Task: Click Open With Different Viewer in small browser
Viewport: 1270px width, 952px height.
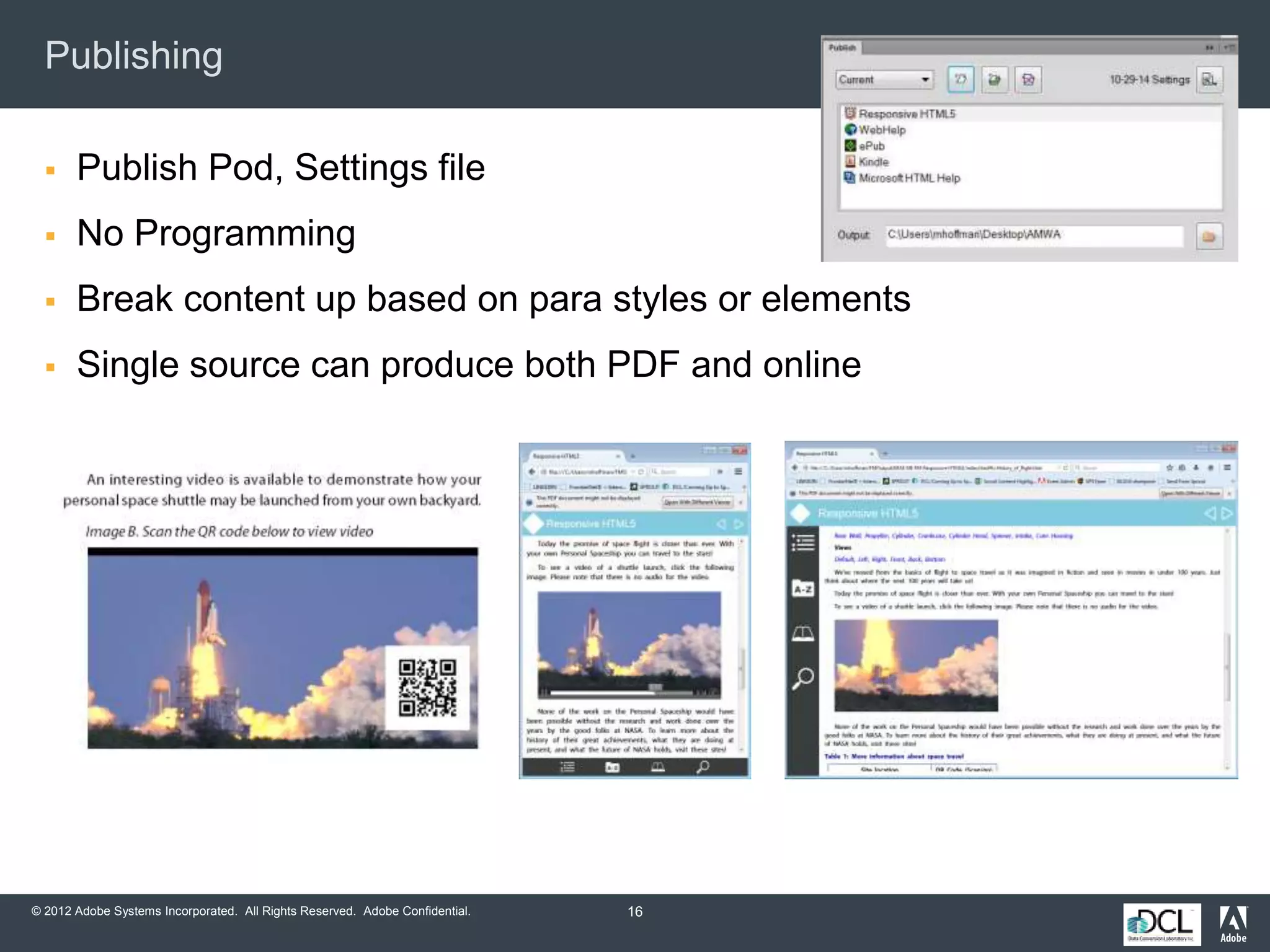Action: coord(698,502)
